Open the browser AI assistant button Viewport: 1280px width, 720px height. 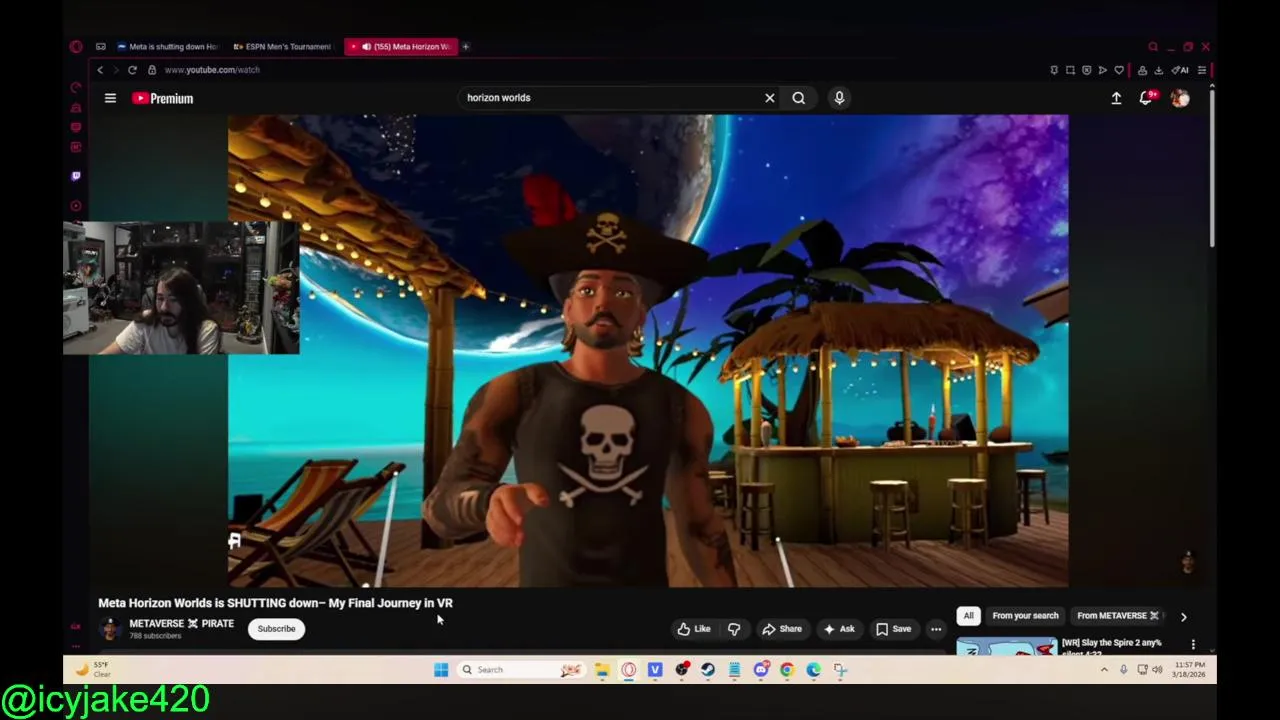tap(1180, 70)
